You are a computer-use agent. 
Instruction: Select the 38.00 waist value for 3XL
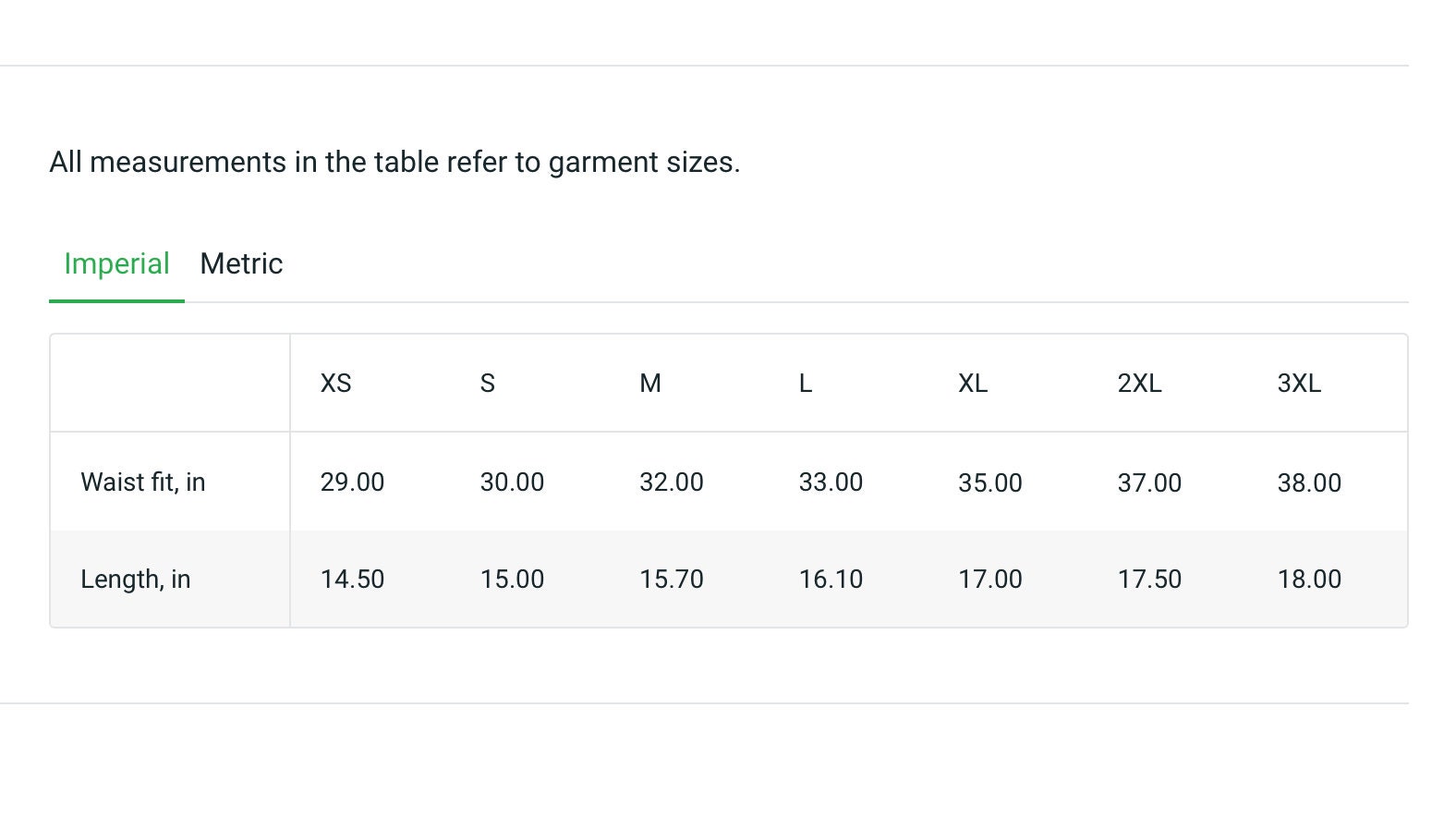pos(1309,483)
